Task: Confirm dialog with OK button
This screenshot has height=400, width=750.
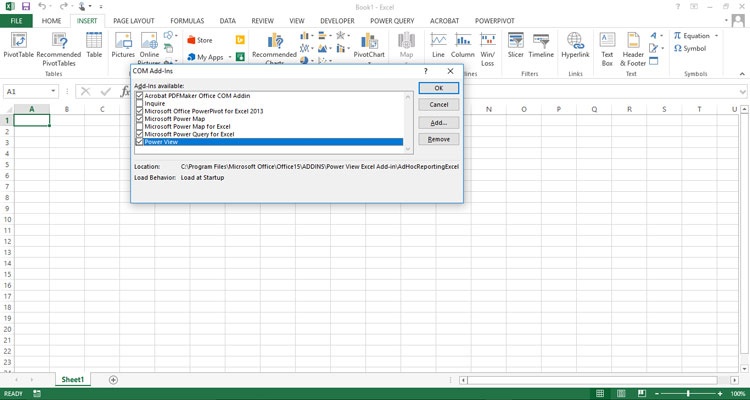Action: (x=439, y=88)
